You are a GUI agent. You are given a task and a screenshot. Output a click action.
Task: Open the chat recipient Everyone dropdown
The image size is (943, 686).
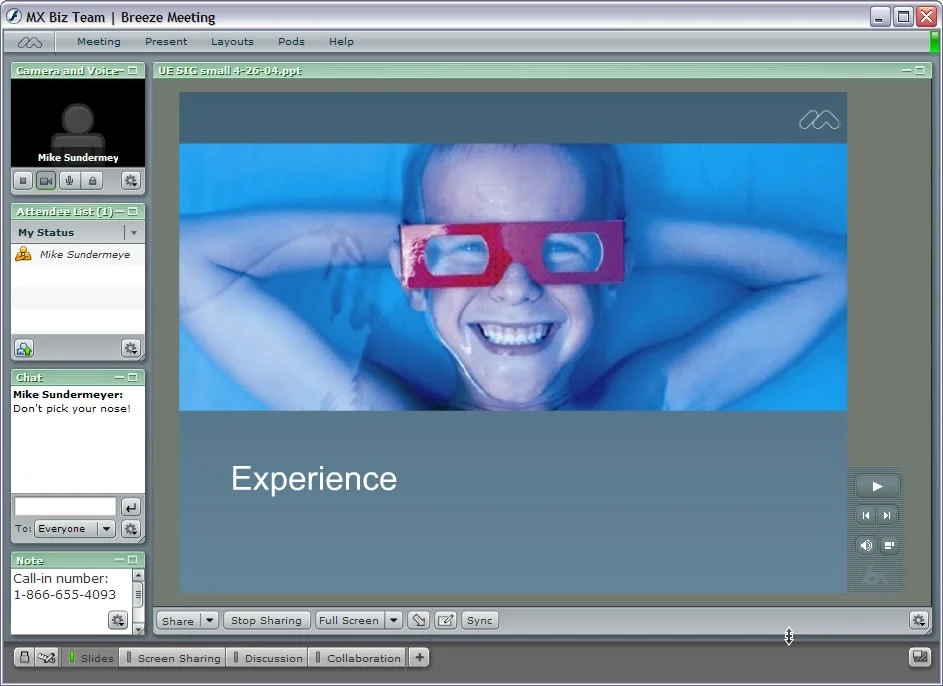click(x=106, y=529)
